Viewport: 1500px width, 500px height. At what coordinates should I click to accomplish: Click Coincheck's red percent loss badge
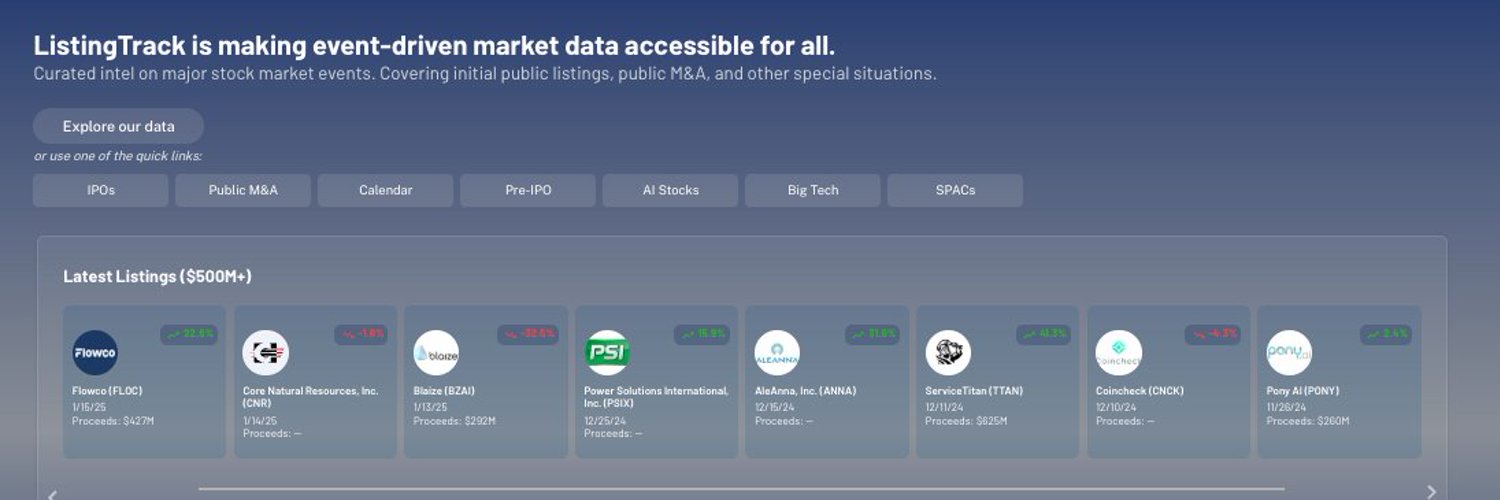tap(1213, 334)
